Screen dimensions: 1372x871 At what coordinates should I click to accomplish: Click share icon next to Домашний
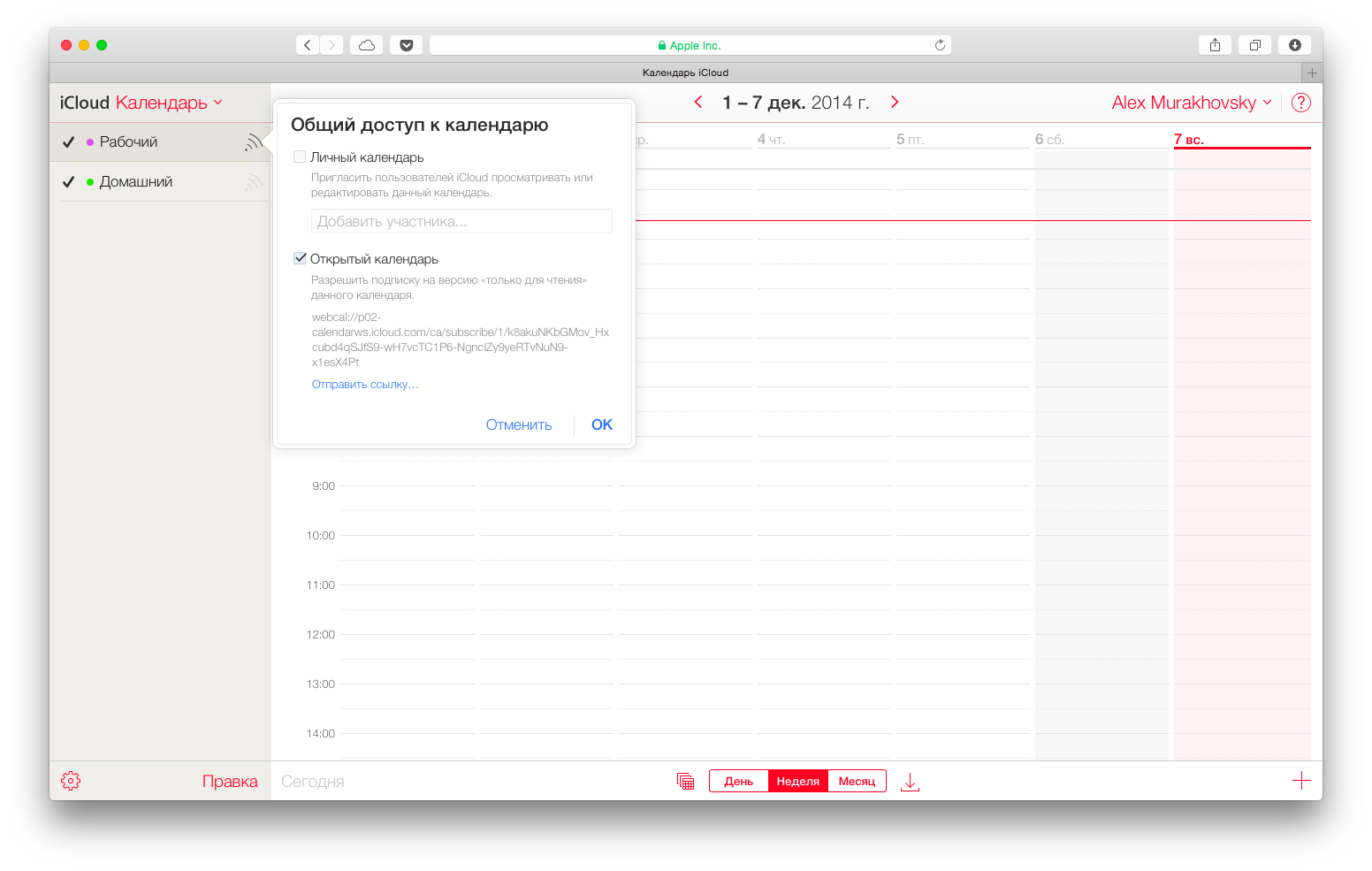click(x=254, y=181)
